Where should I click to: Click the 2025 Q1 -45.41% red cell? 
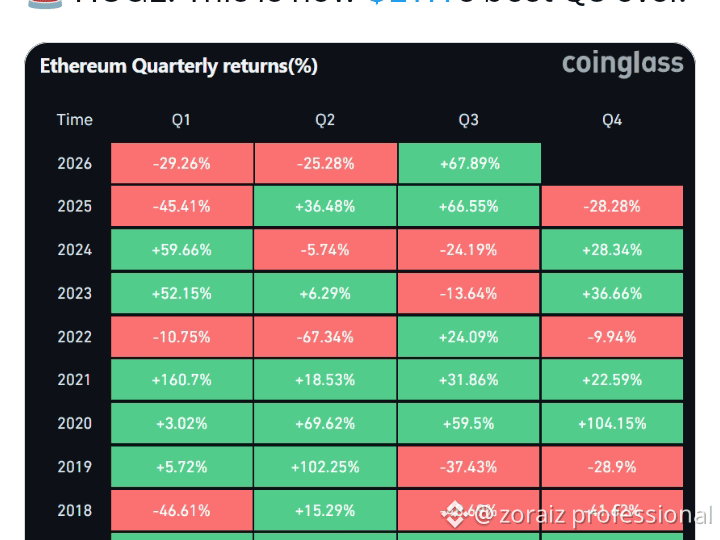pos(182,206)
